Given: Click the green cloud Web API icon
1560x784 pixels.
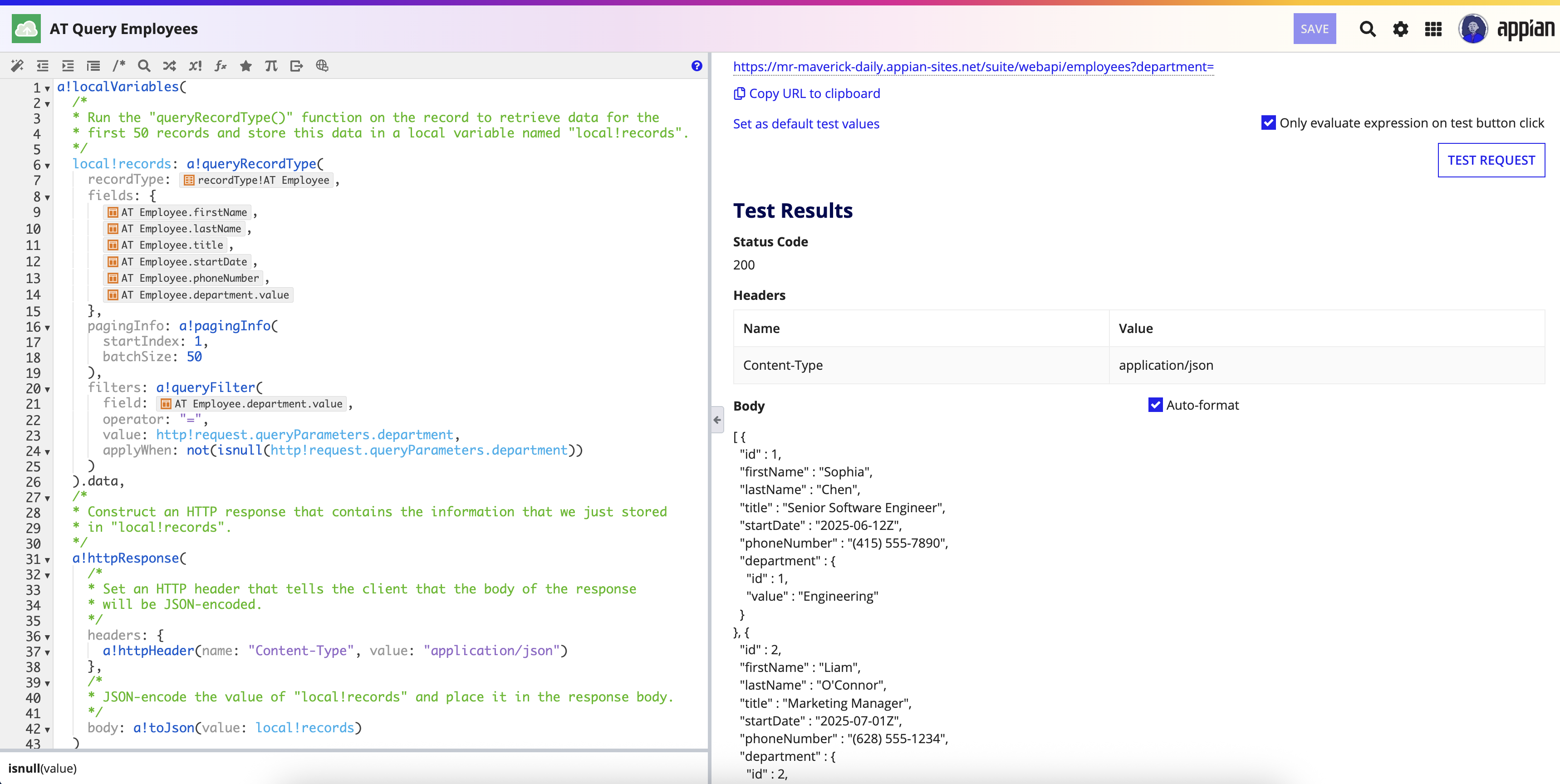Looking at the screenshot, I should (26, 29).
